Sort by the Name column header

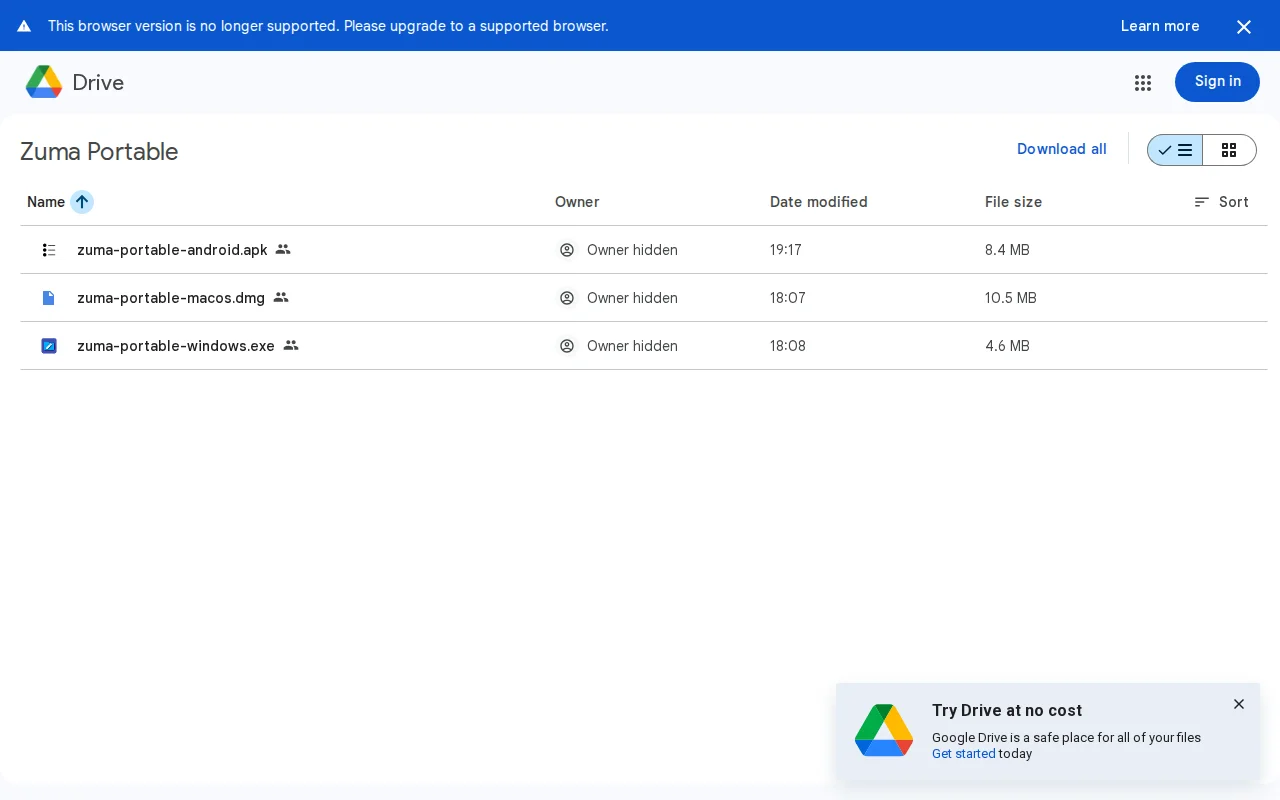tap(46, 202)
